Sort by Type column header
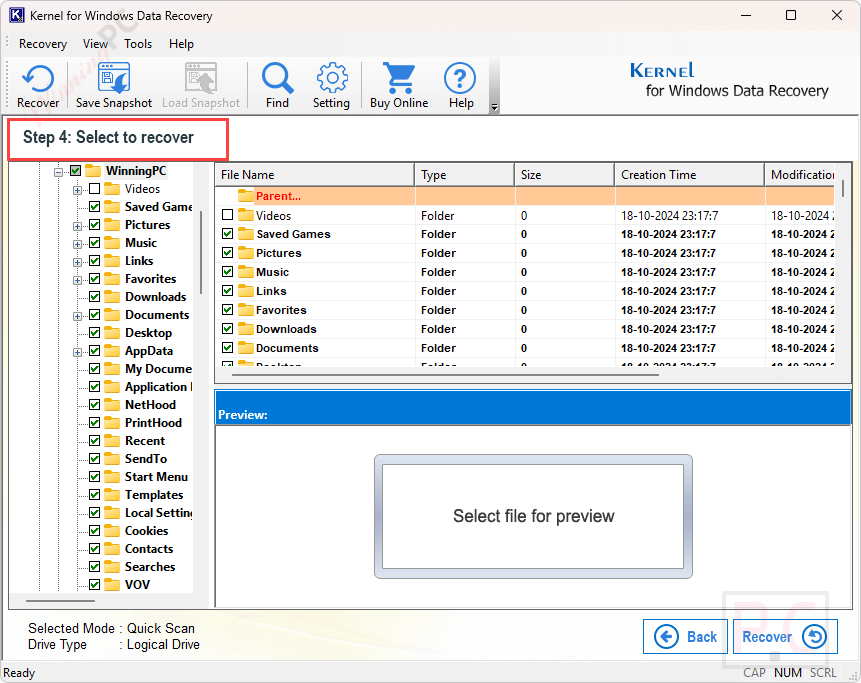Viewport: 861px width, 683px height. pyautogui.click(x=465, y=175)
